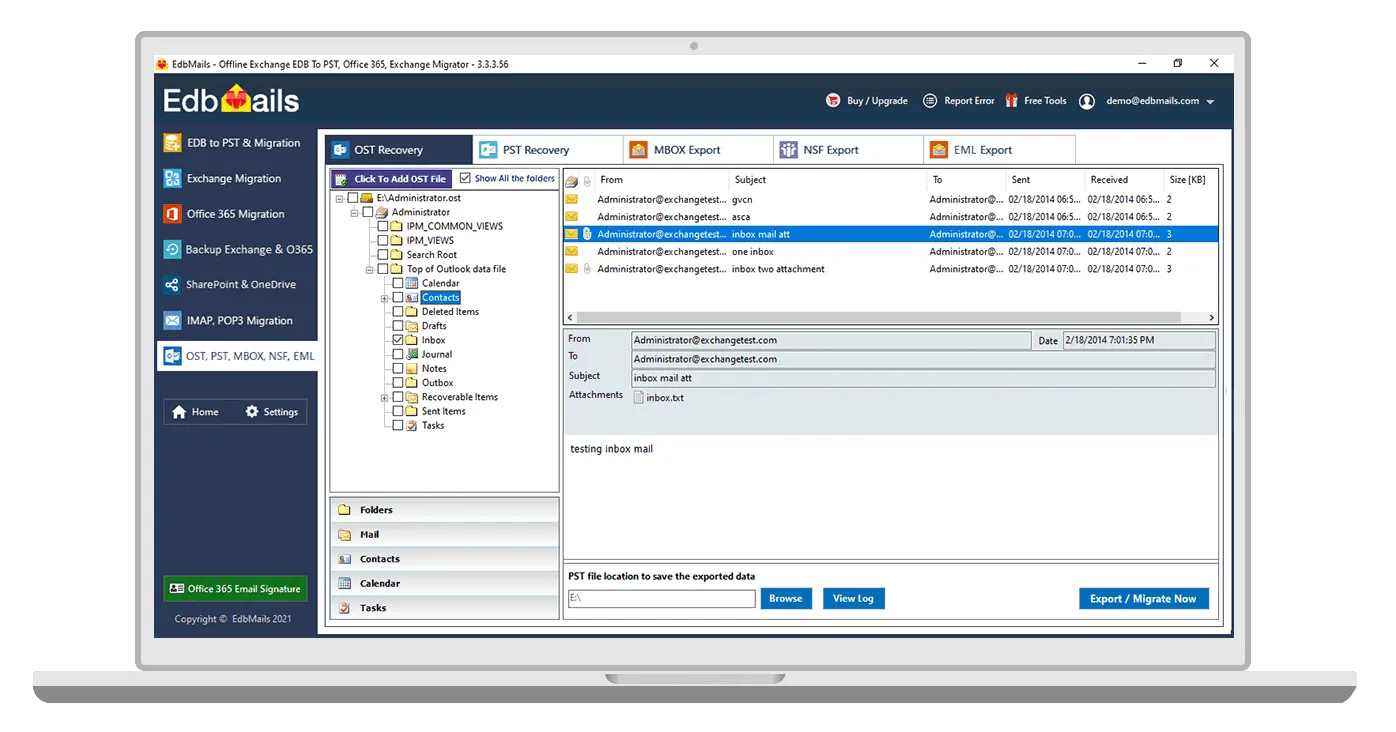Click the View Log button
This screenshot has width=1396, height=732.
(853, 599)
